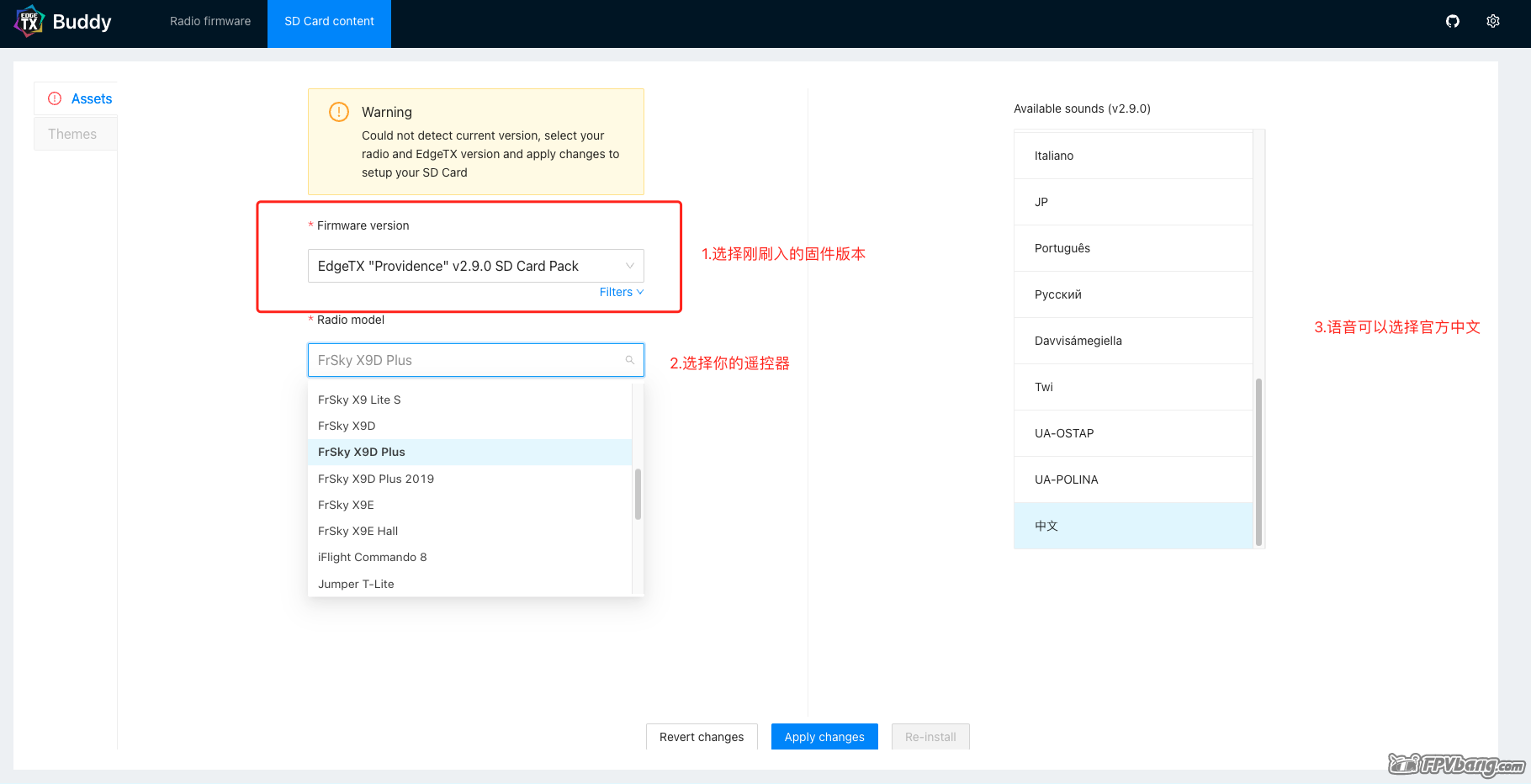Select the Assets side tab

coord(76,98)
